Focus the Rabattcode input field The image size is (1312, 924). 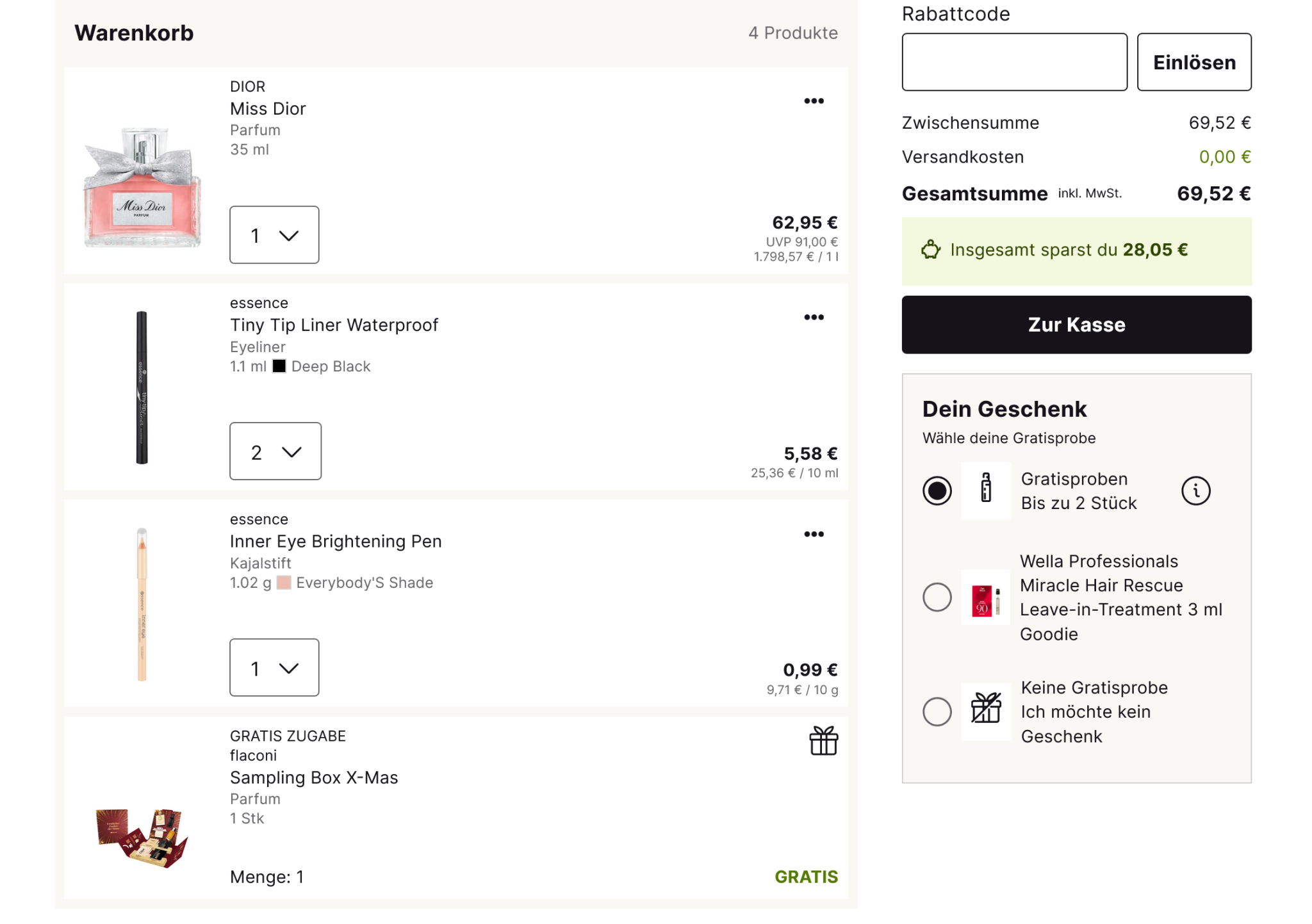[1014, 62]
